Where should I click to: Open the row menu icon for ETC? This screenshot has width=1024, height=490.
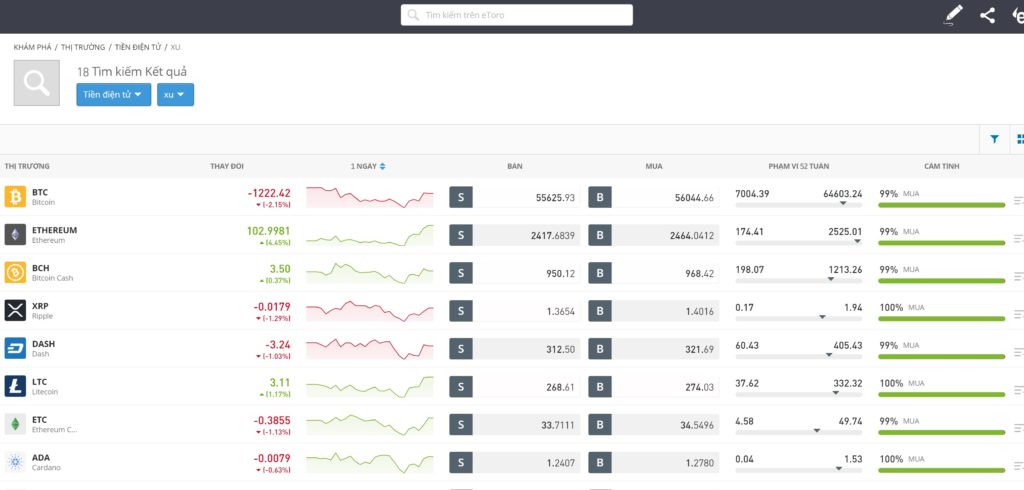tap(1019, 429)
